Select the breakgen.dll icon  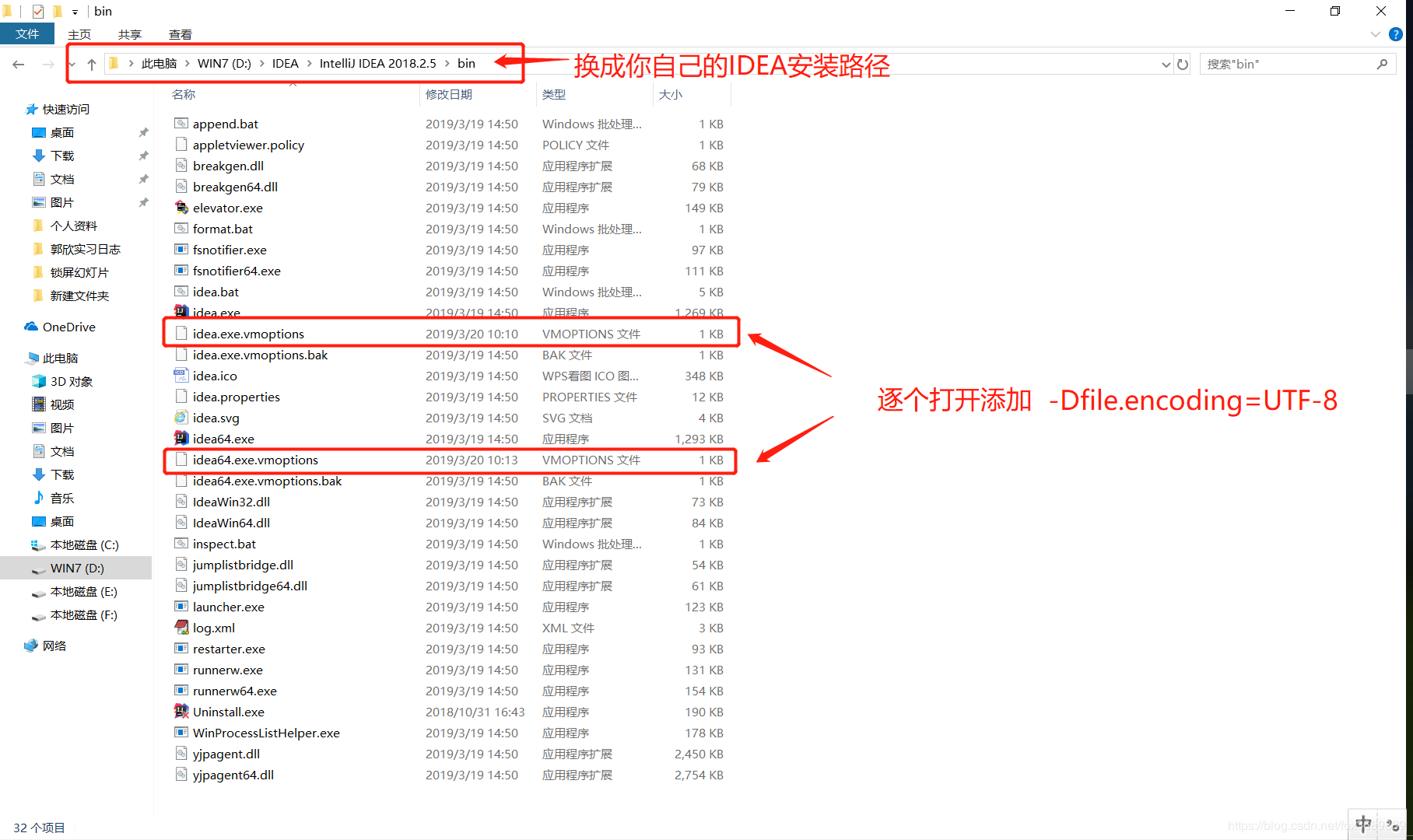(181, 165)
